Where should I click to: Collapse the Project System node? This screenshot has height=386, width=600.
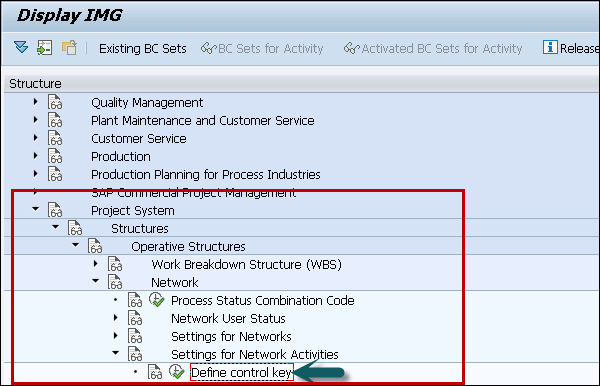[36, 209]
